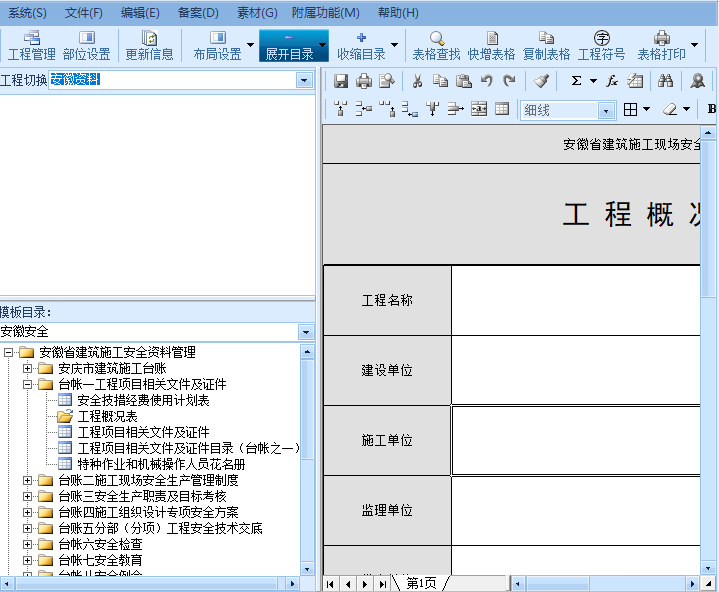This screenshot has width=719, height=592.
Task: Open the 工程切换 project dropdown
Action: [304, 80]
